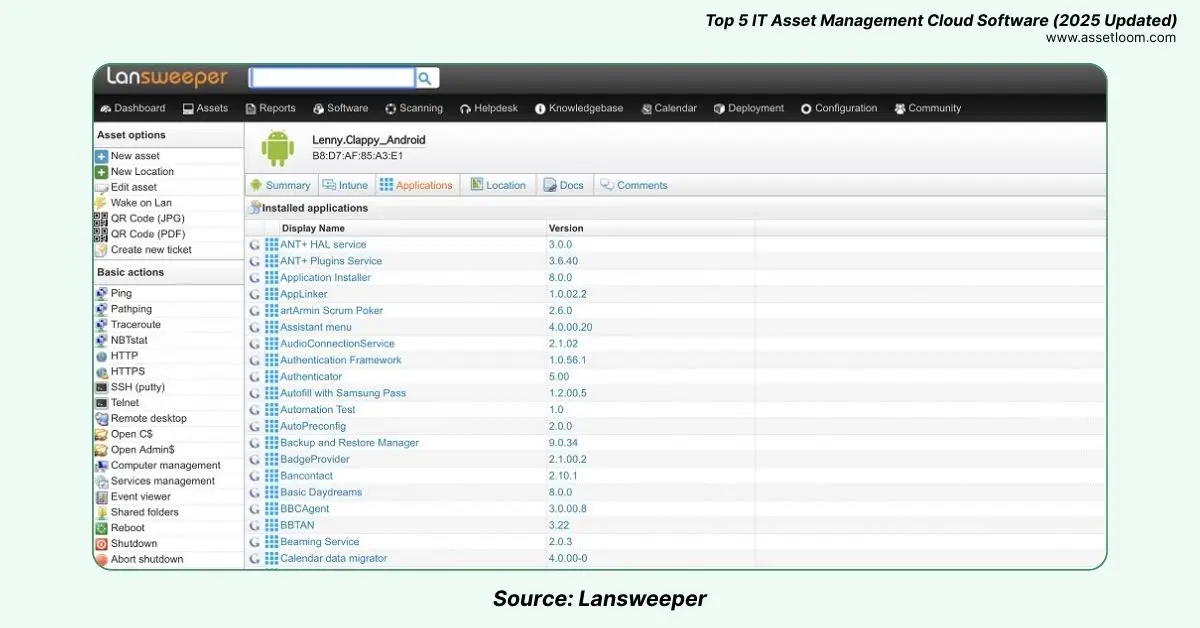Click the Lansweeper logo
Viewport: 1200px width, 628px height.
click(x=167, y=78)
